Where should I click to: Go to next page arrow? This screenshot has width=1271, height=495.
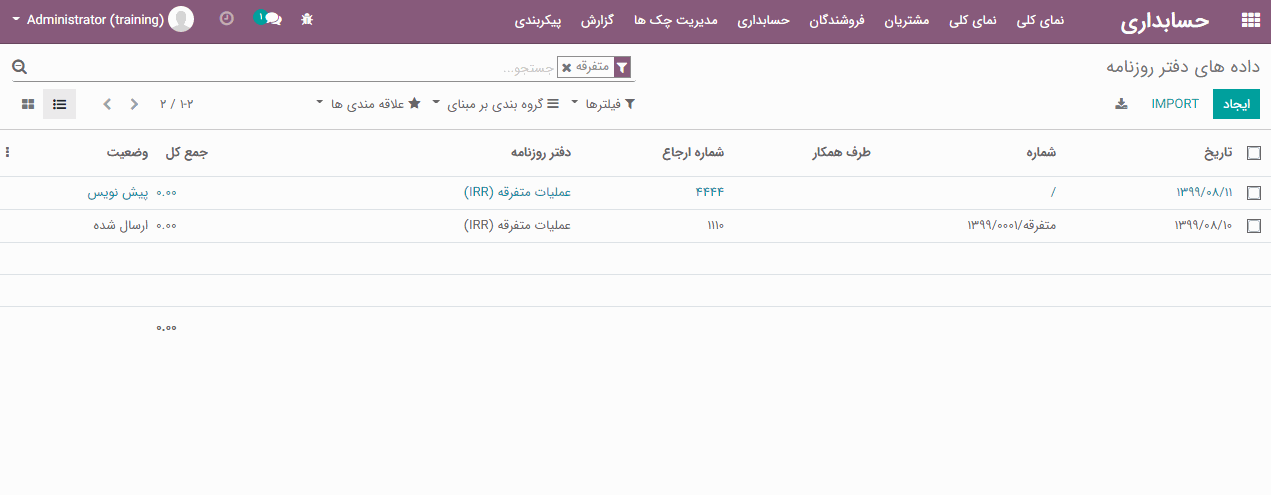(108, 104)
